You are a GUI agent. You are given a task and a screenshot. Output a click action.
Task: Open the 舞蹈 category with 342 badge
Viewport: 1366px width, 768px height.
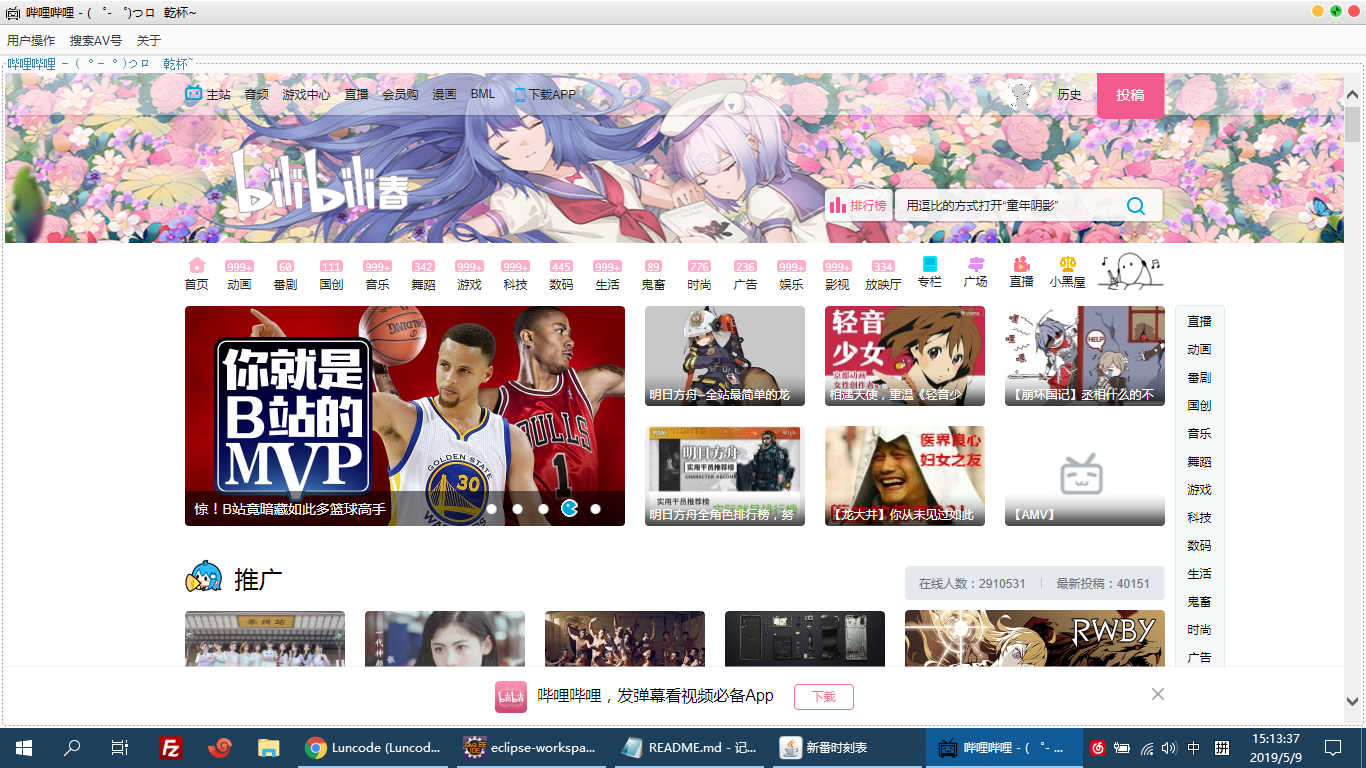click(423, 275)
